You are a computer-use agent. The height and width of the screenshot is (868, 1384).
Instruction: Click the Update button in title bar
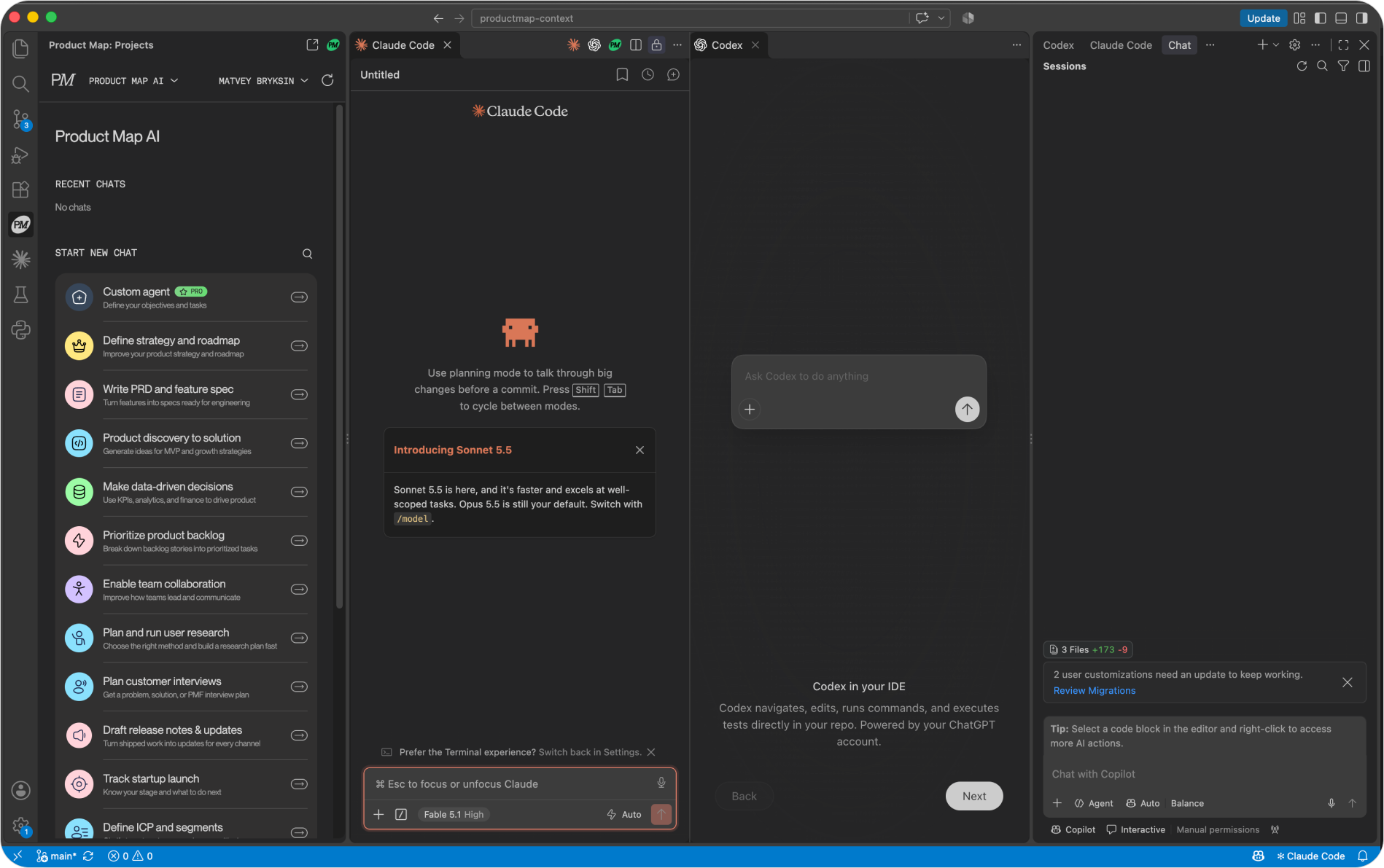[x=1263, y=18]
